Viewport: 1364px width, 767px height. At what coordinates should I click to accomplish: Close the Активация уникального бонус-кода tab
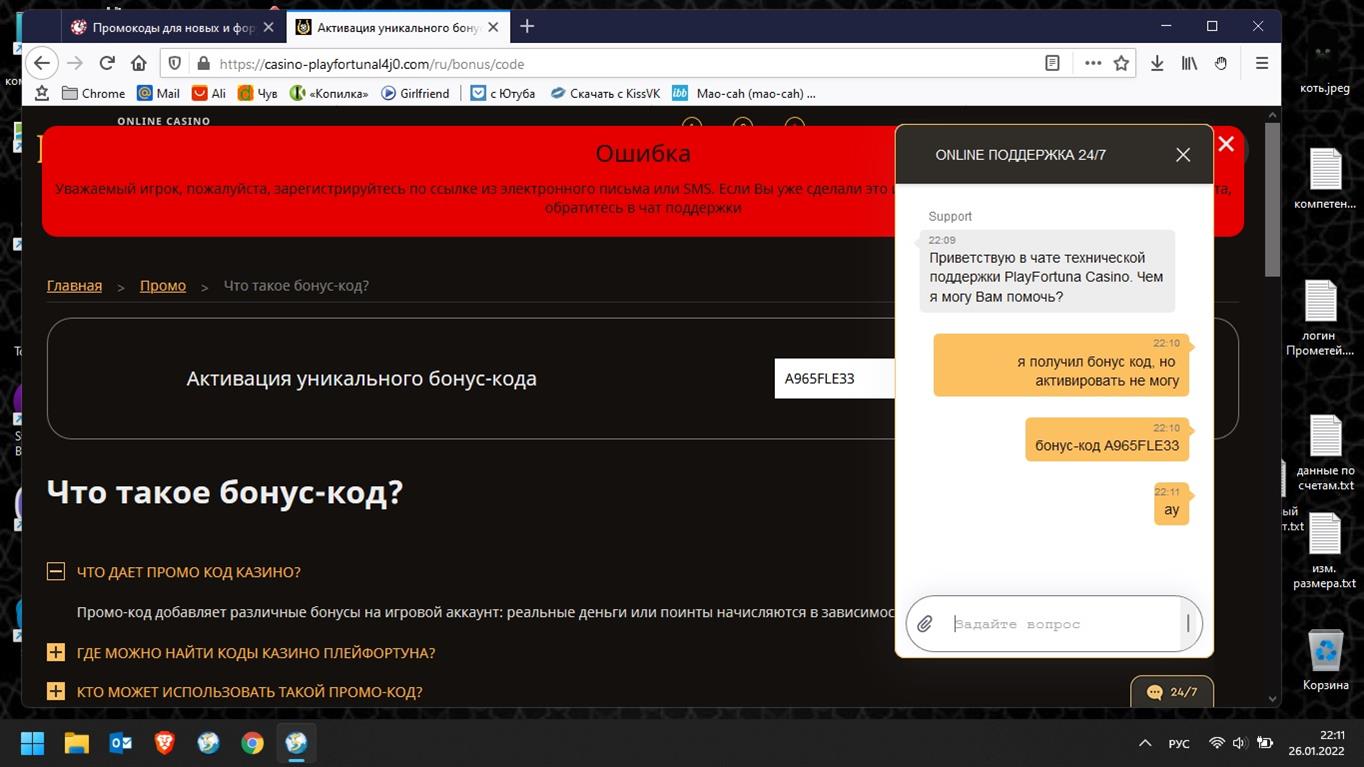point(493,27)
